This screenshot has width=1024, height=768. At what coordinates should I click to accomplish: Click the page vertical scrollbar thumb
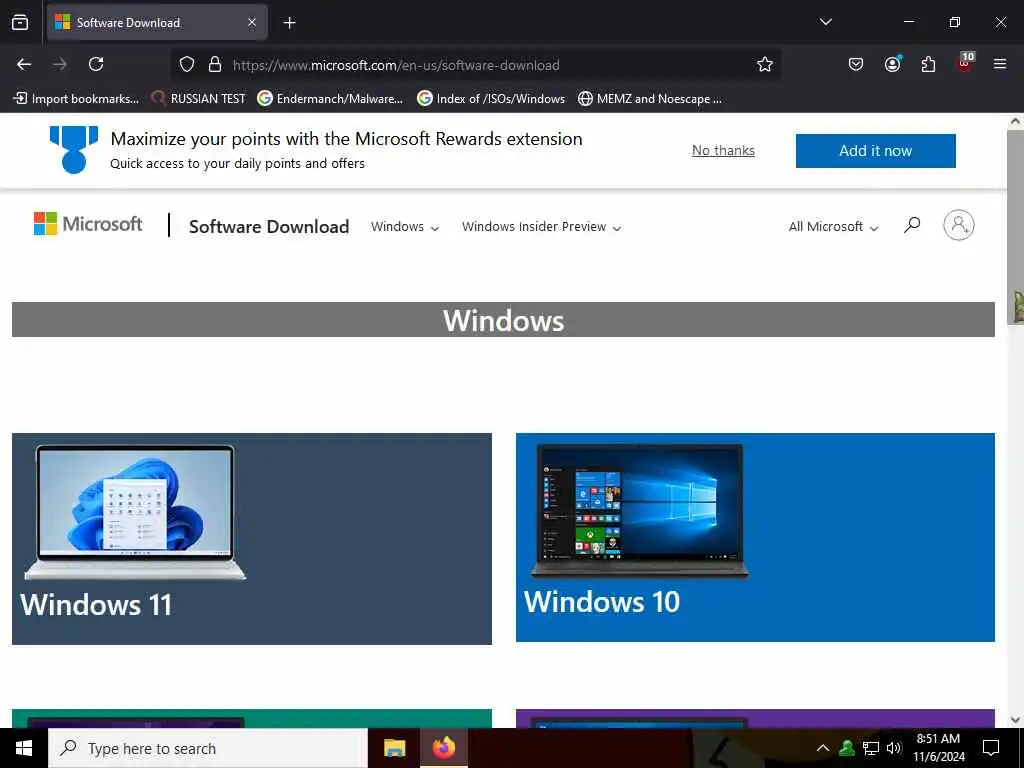[1015, 227]
